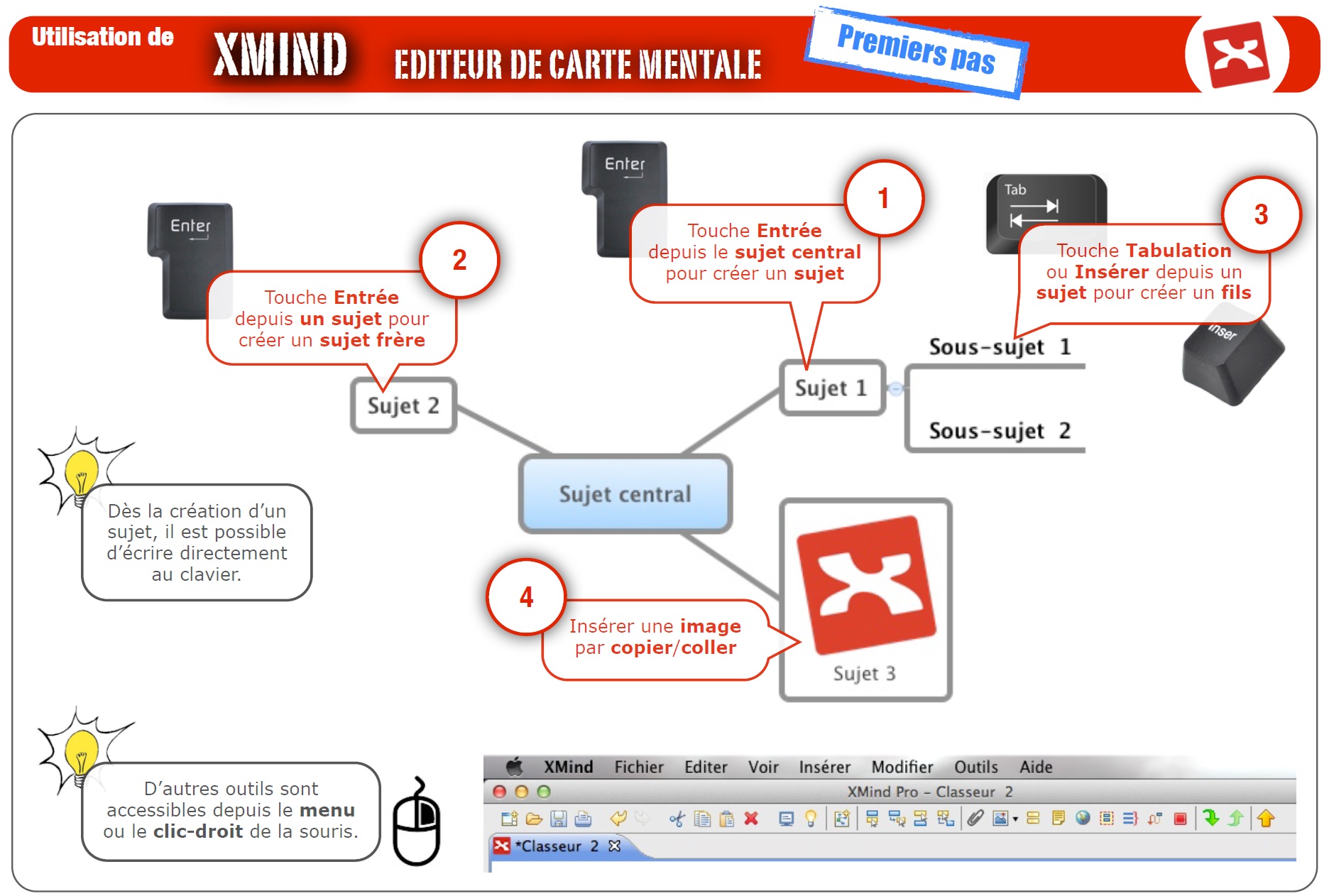
Task: Click the Sujet 3 label text
Action: coord(864,673)
